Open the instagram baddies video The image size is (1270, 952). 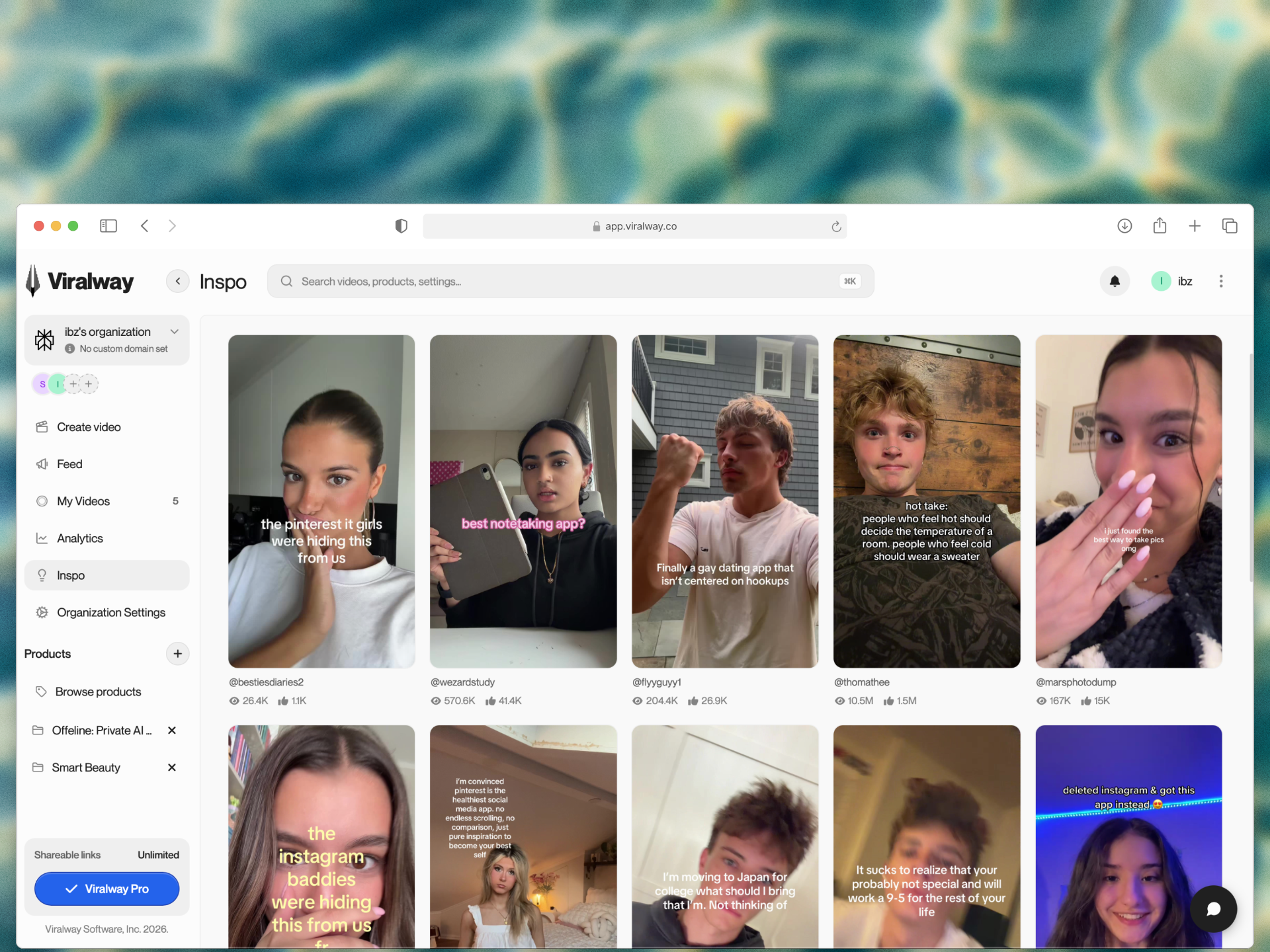click(321, 836)
